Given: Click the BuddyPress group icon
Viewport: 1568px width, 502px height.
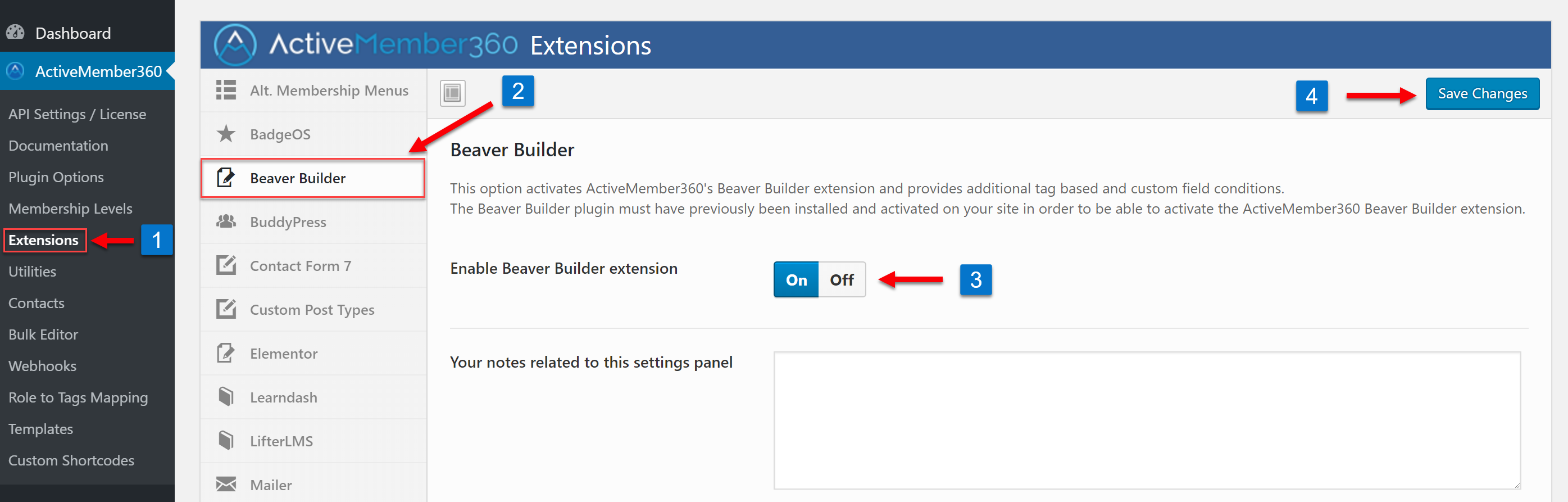Looking at the screenshot, I should point(226,221).
